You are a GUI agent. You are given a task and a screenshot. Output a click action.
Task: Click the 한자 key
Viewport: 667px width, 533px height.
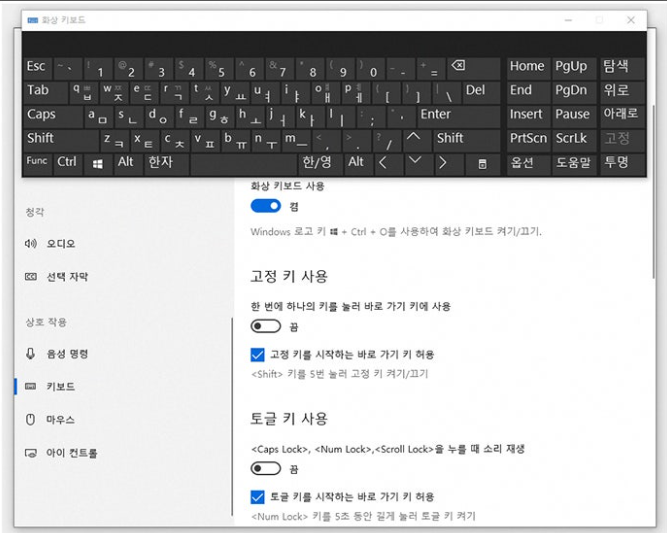coord(166,164)
